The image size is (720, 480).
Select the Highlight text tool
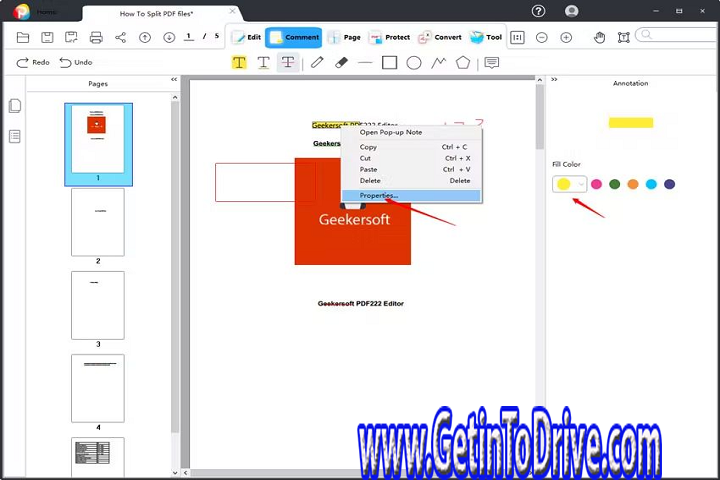click(239, 62)
